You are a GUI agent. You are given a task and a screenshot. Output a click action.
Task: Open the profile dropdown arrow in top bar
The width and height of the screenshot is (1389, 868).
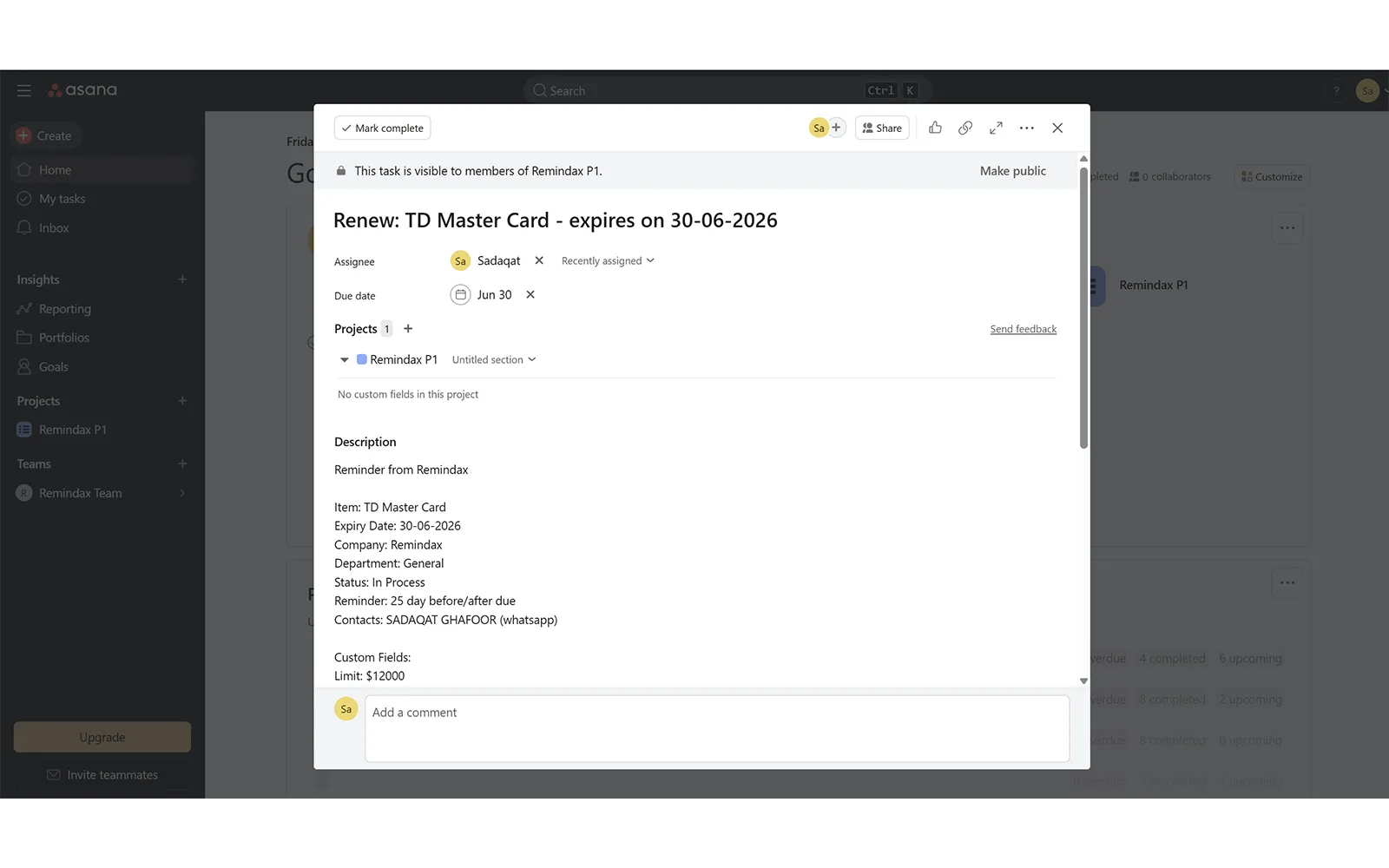pos(1385,90)
